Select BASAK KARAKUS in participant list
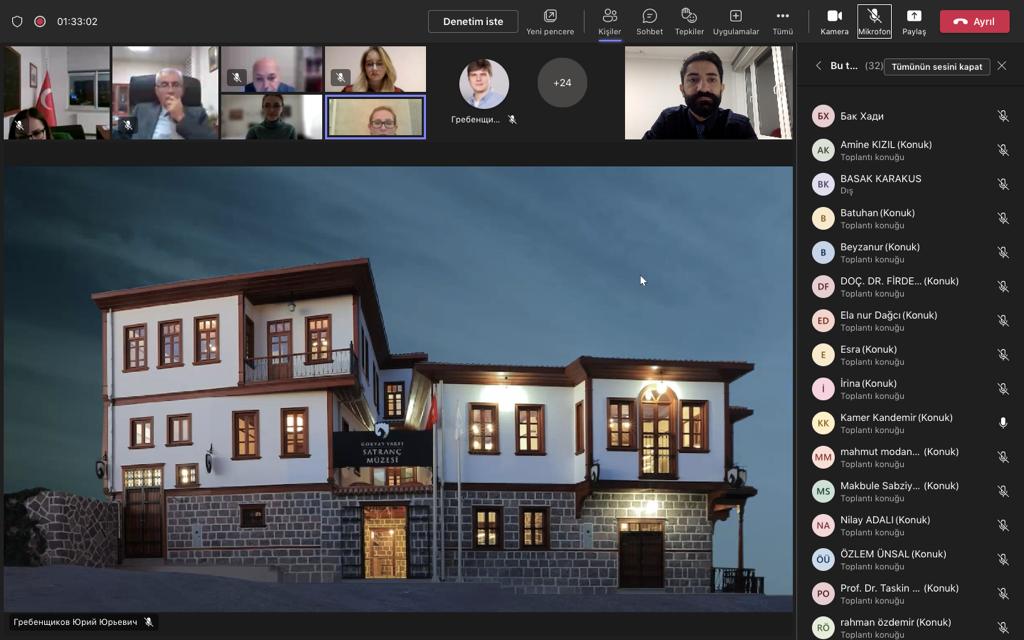 [x=880, y=184]
